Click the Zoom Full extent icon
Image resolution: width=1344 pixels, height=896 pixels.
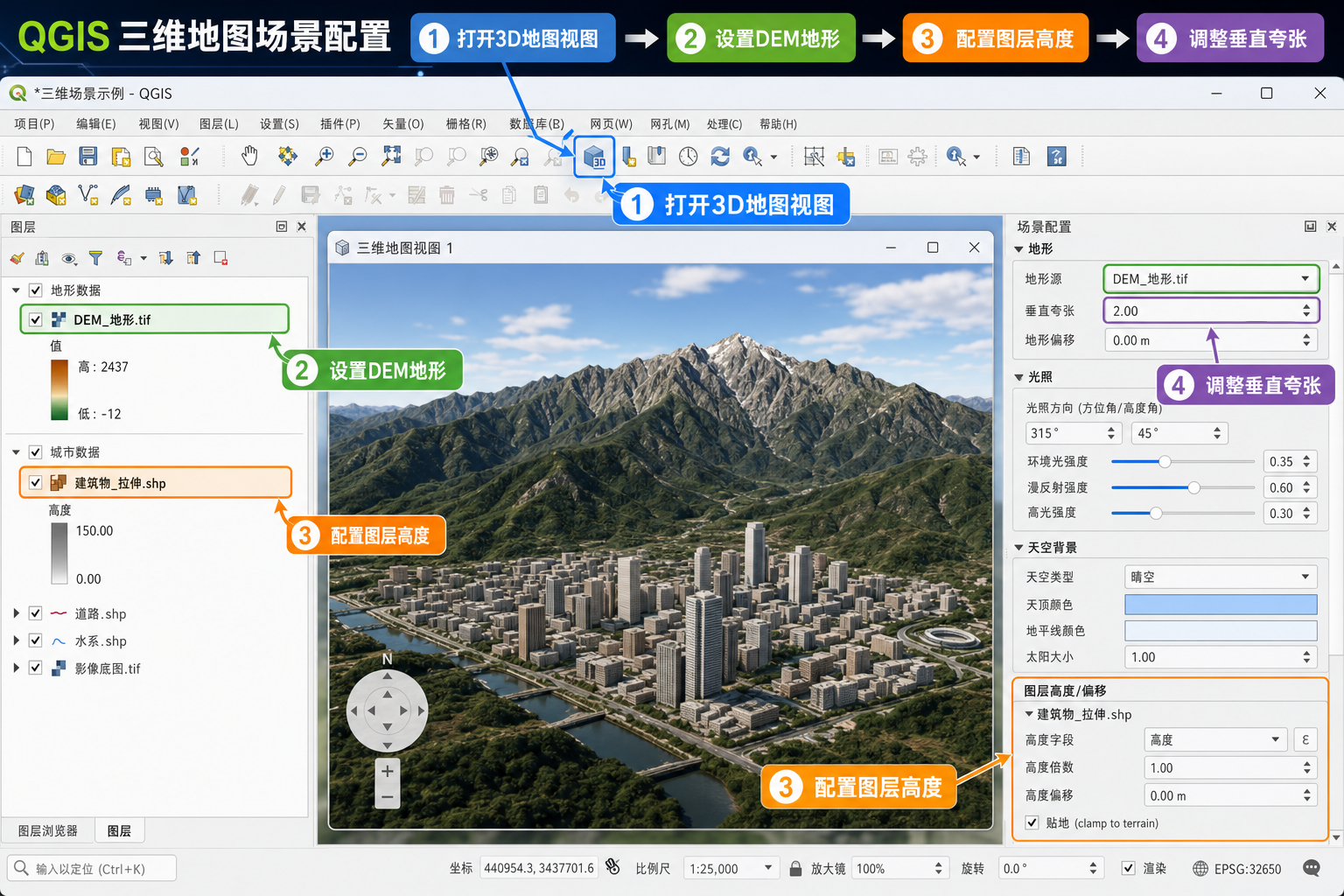pyautogui.click(x=391, y=157)
